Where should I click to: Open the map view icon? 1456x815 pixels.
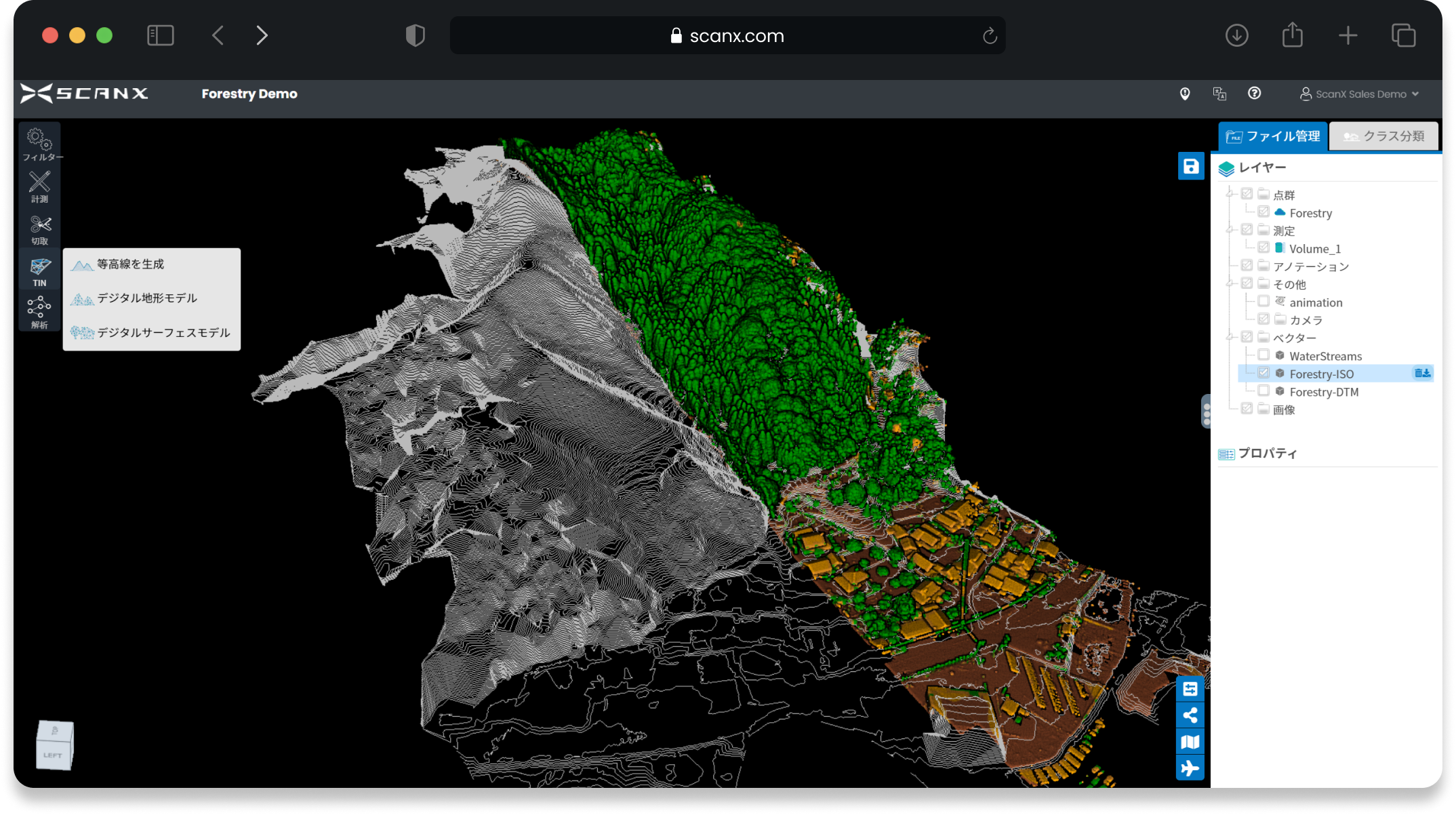pyautogui.click(x=1190, y=742)
